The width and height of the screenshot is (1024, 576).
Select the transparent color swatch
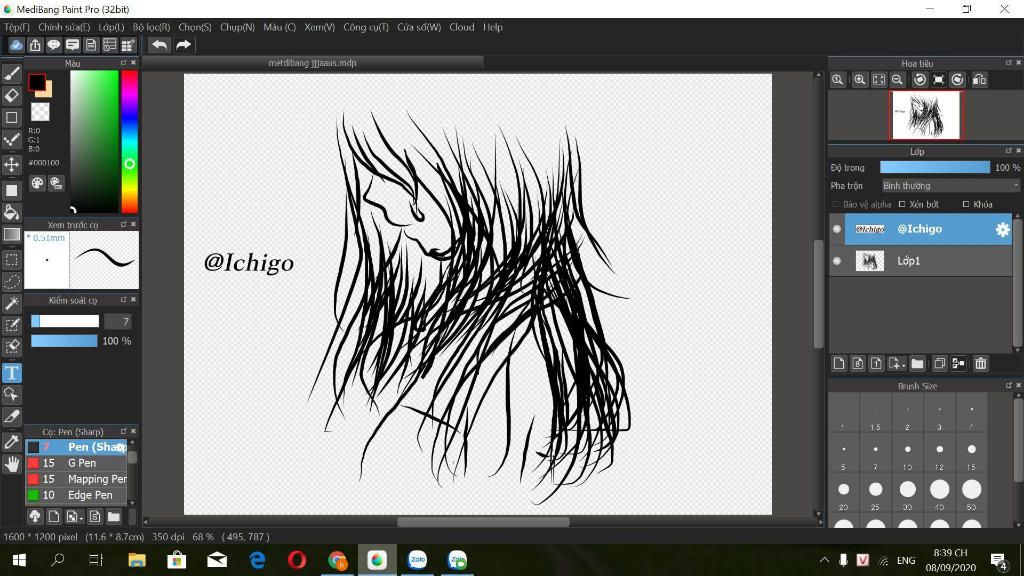(x=40, y=112)
